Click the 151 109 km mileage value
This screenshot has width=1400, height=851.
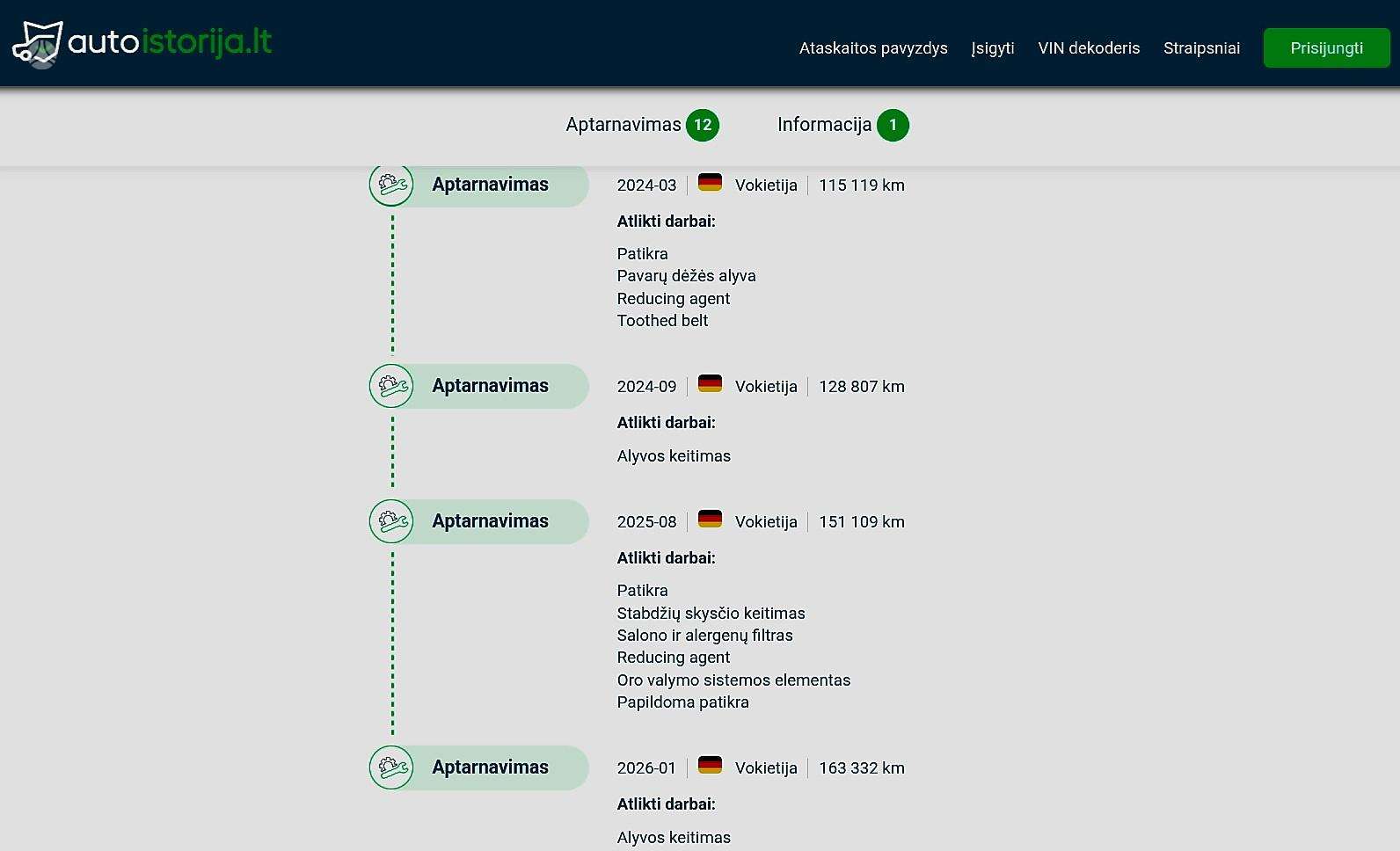click(x=862, y=522)
